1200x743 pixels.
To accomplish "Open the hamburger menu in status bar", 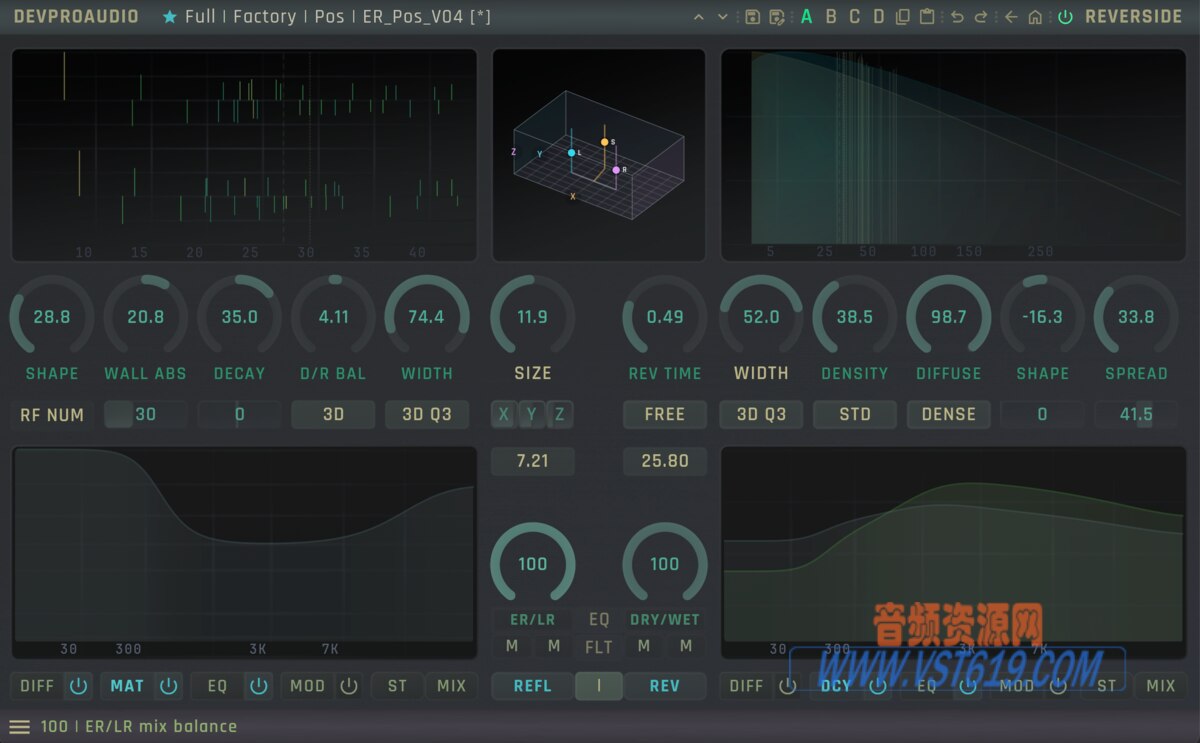I will coord(19,726).
